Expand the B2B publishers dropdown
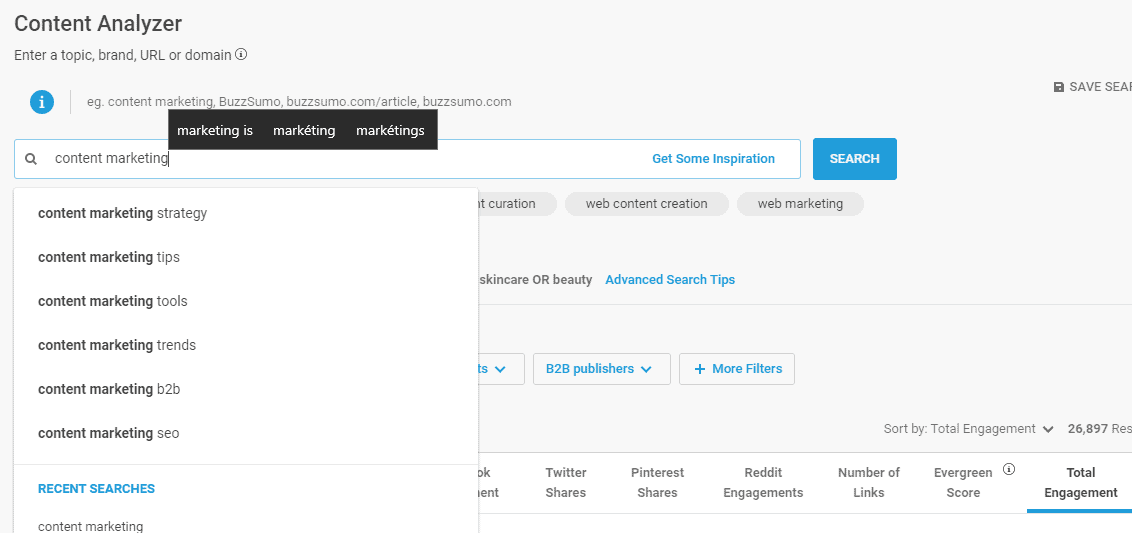The height and width of the screenshot is (533, 1132). 599,369
